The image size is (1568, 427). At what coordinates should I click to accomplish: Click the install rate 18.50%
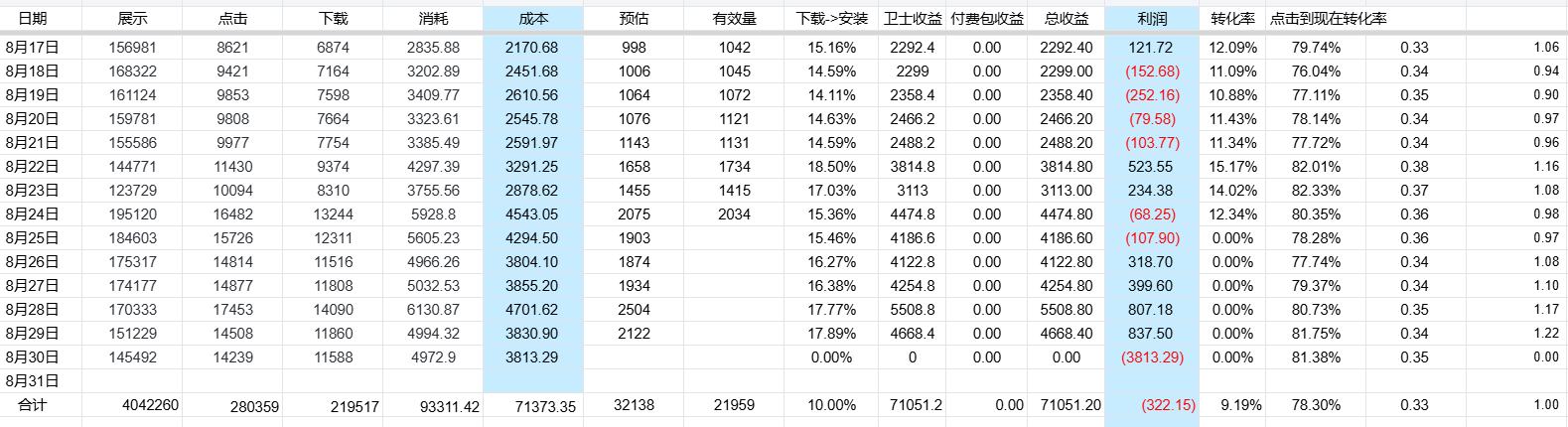coord(831,166)
